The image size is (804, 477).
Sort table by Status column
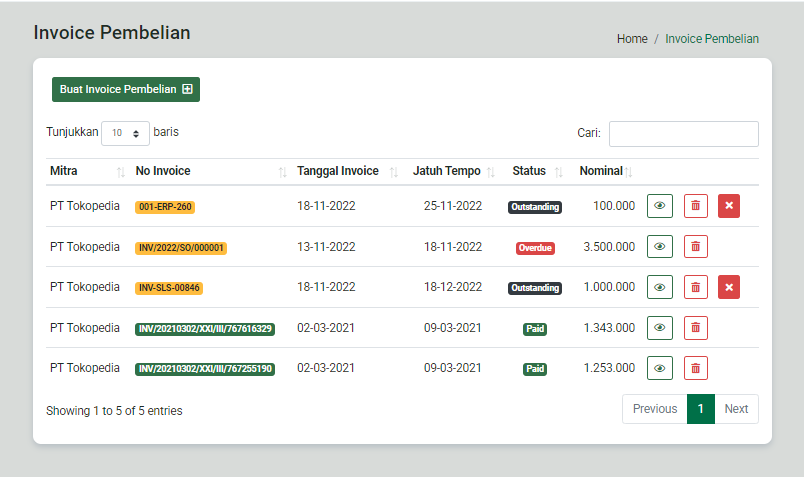[x=537, y=171]
